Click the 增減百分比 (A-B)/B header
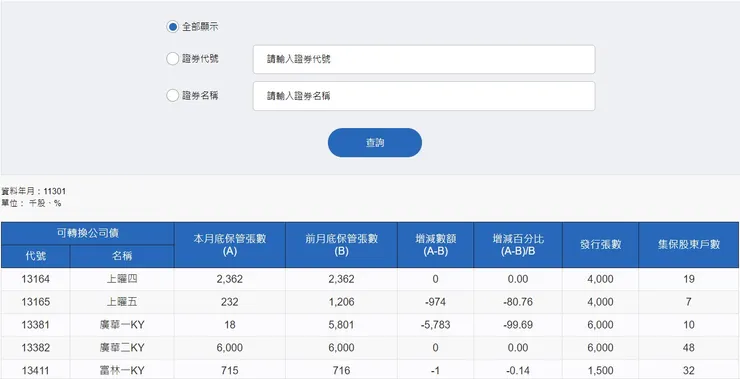740x379 pixels. 518,245
